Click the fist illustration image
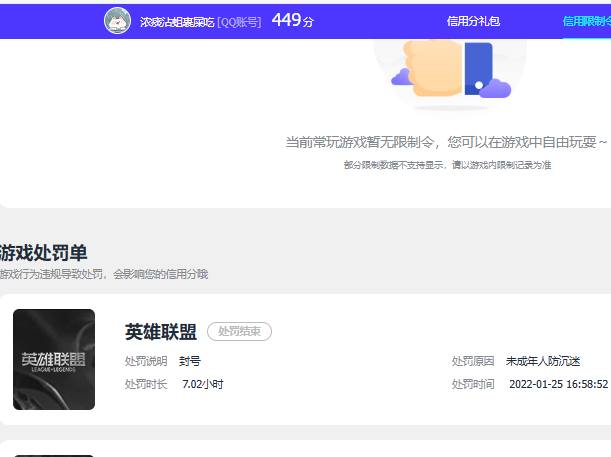 [x=451, y=74]
